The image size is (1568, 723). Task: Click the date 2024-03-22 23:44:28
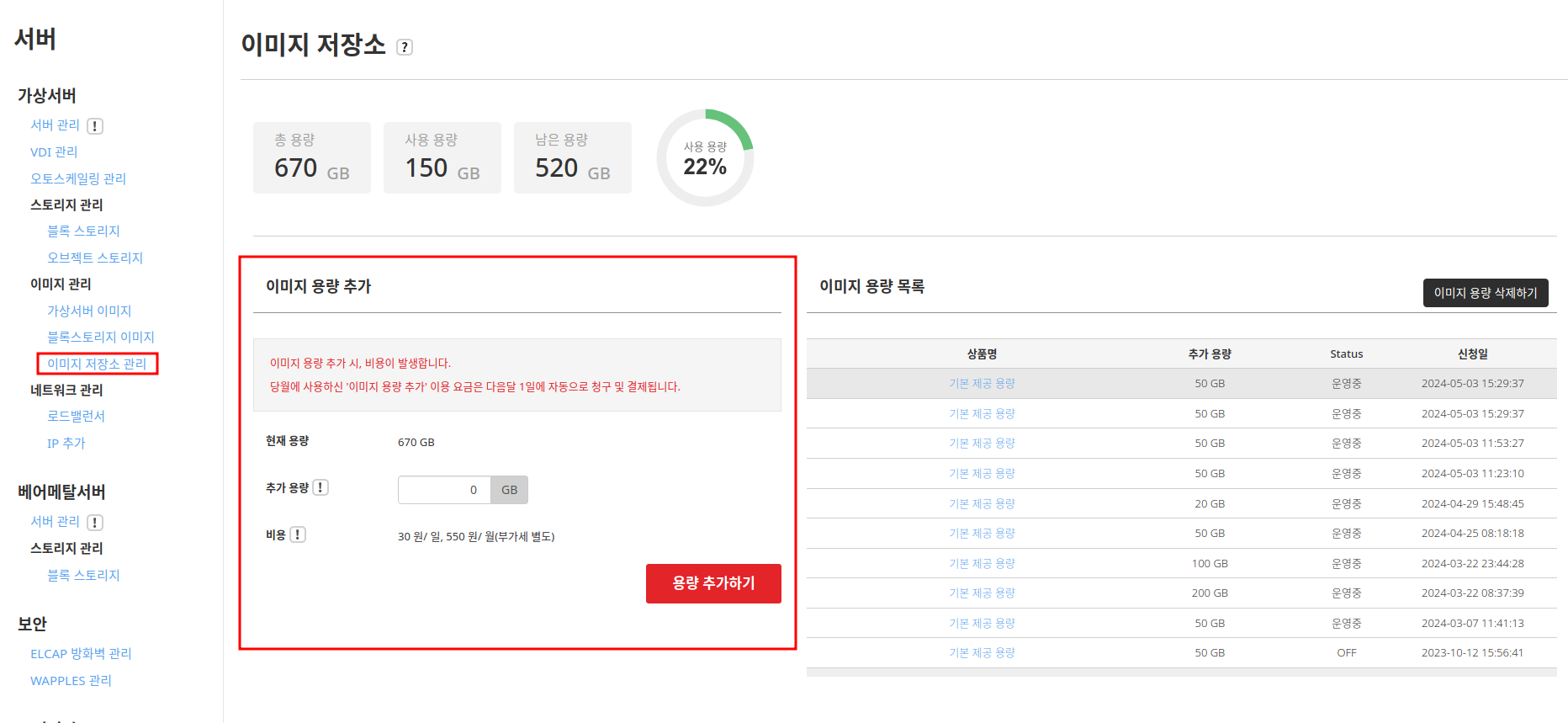tap(1472, 563)
